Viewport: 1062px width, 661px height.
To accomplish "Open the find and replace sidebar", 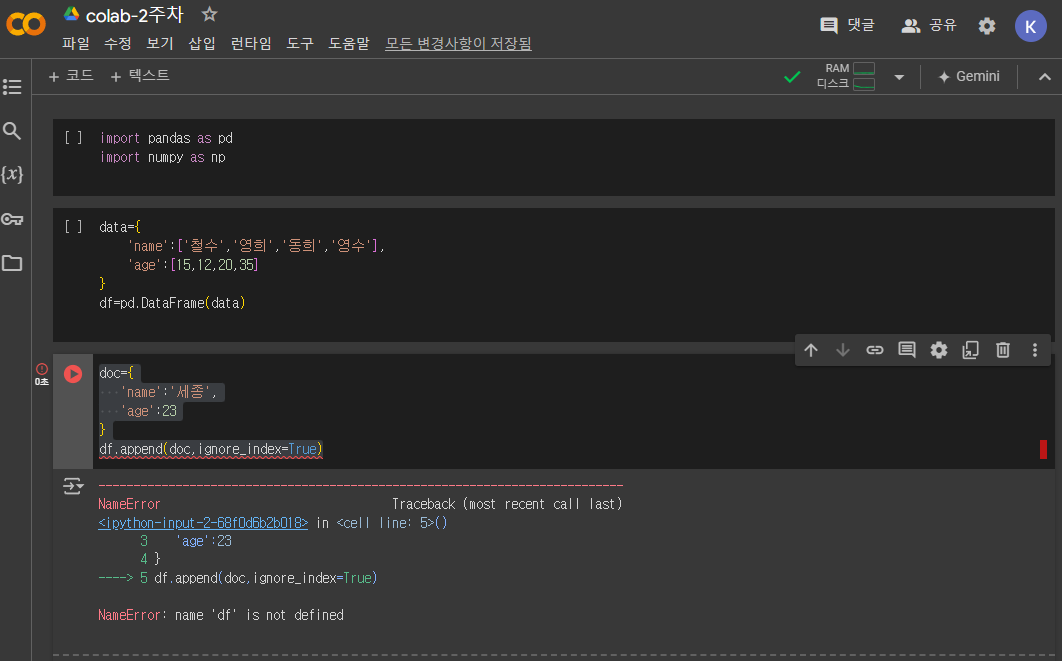I will click(x=12, y=131).
